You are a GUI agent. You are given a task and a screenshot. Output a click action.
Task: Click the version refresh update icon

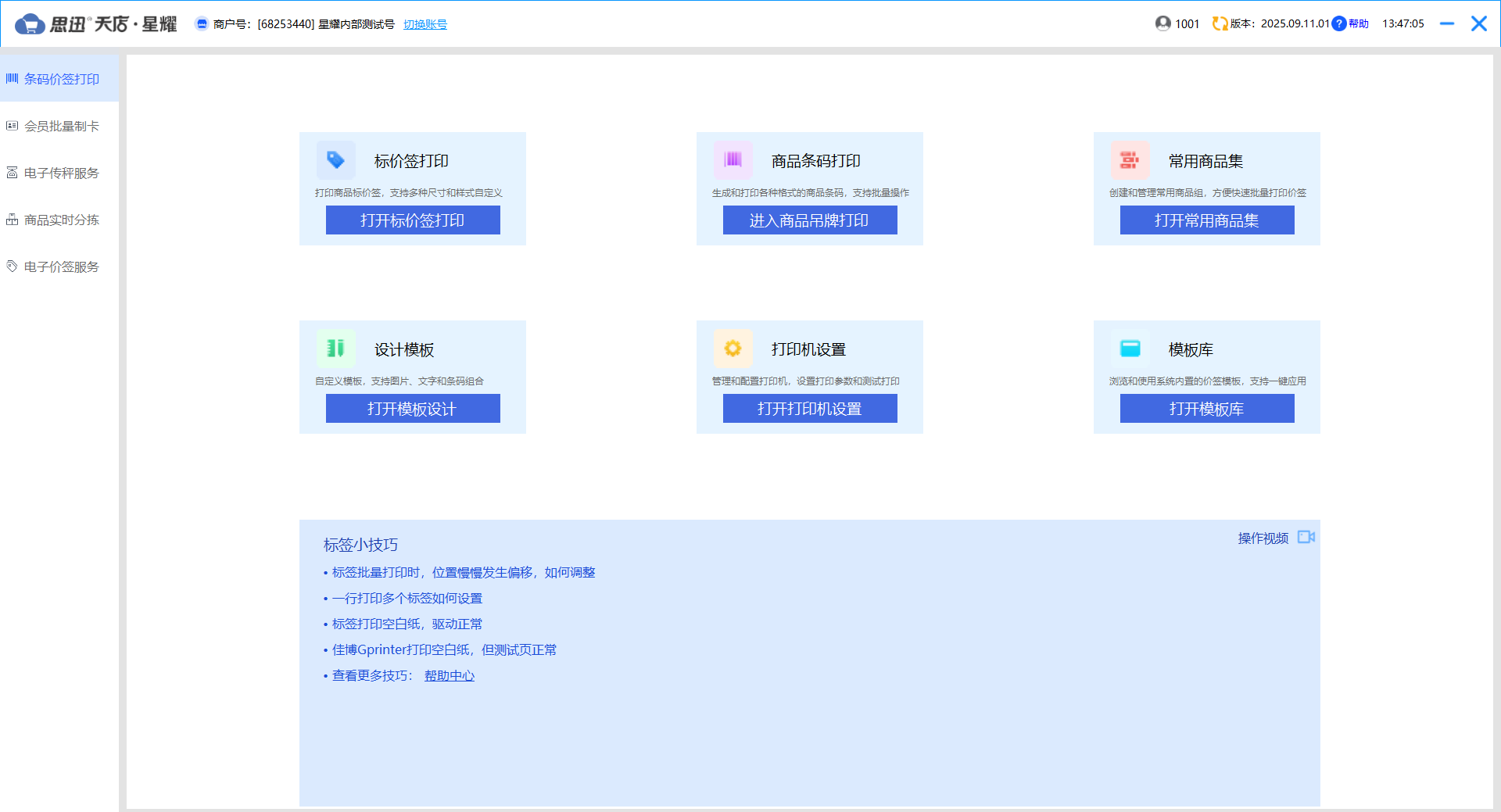(1219, 23)
